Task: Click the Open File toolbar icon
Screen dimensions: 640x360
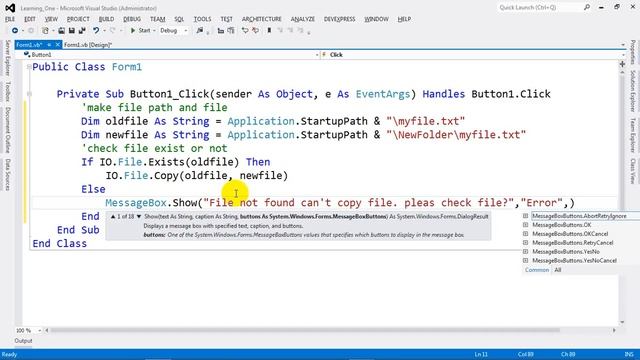Action: [x=61, y=31]
